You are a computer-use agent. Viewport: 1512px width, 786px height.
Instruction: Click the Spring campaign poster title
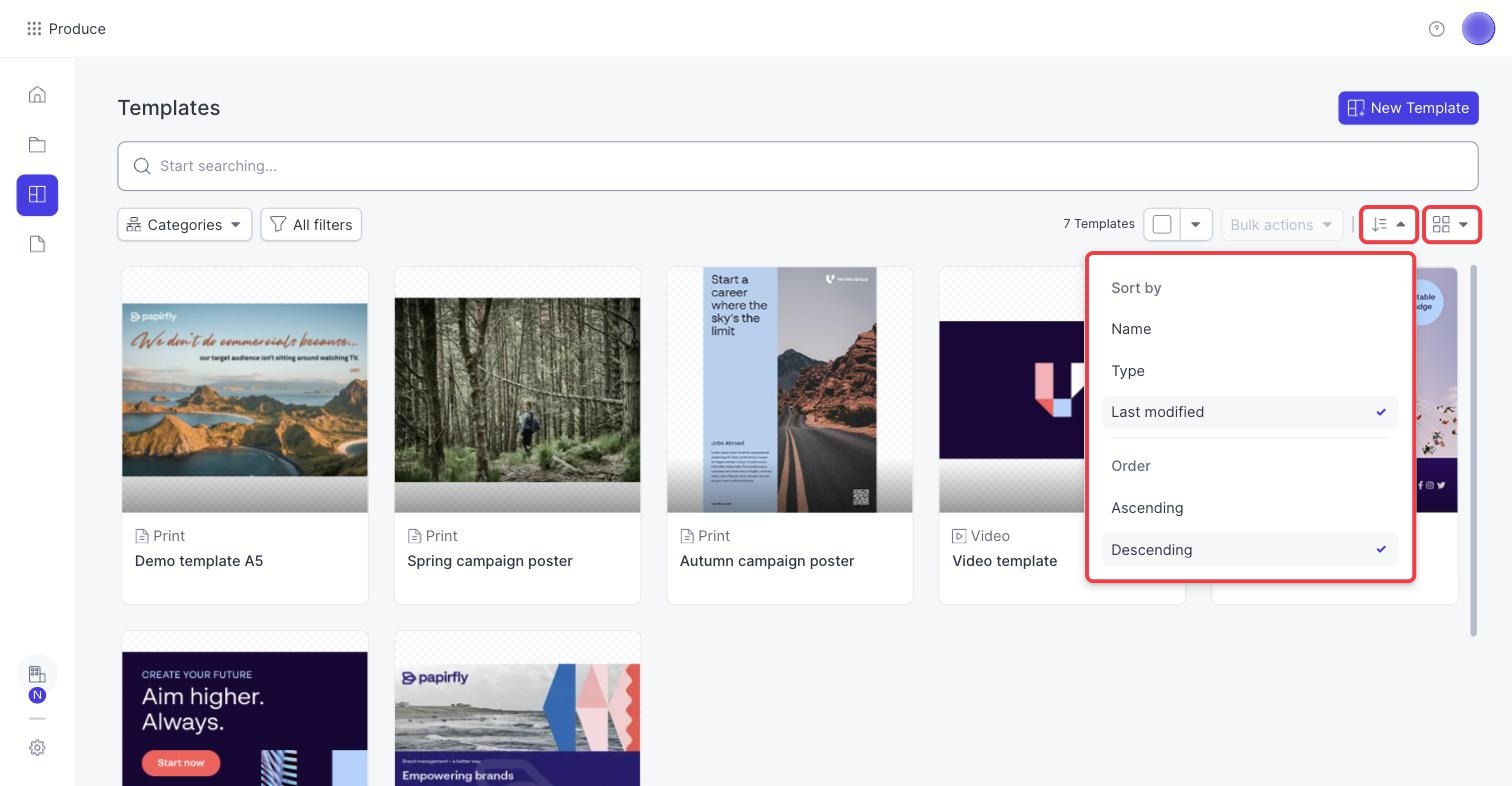point(490,561)
